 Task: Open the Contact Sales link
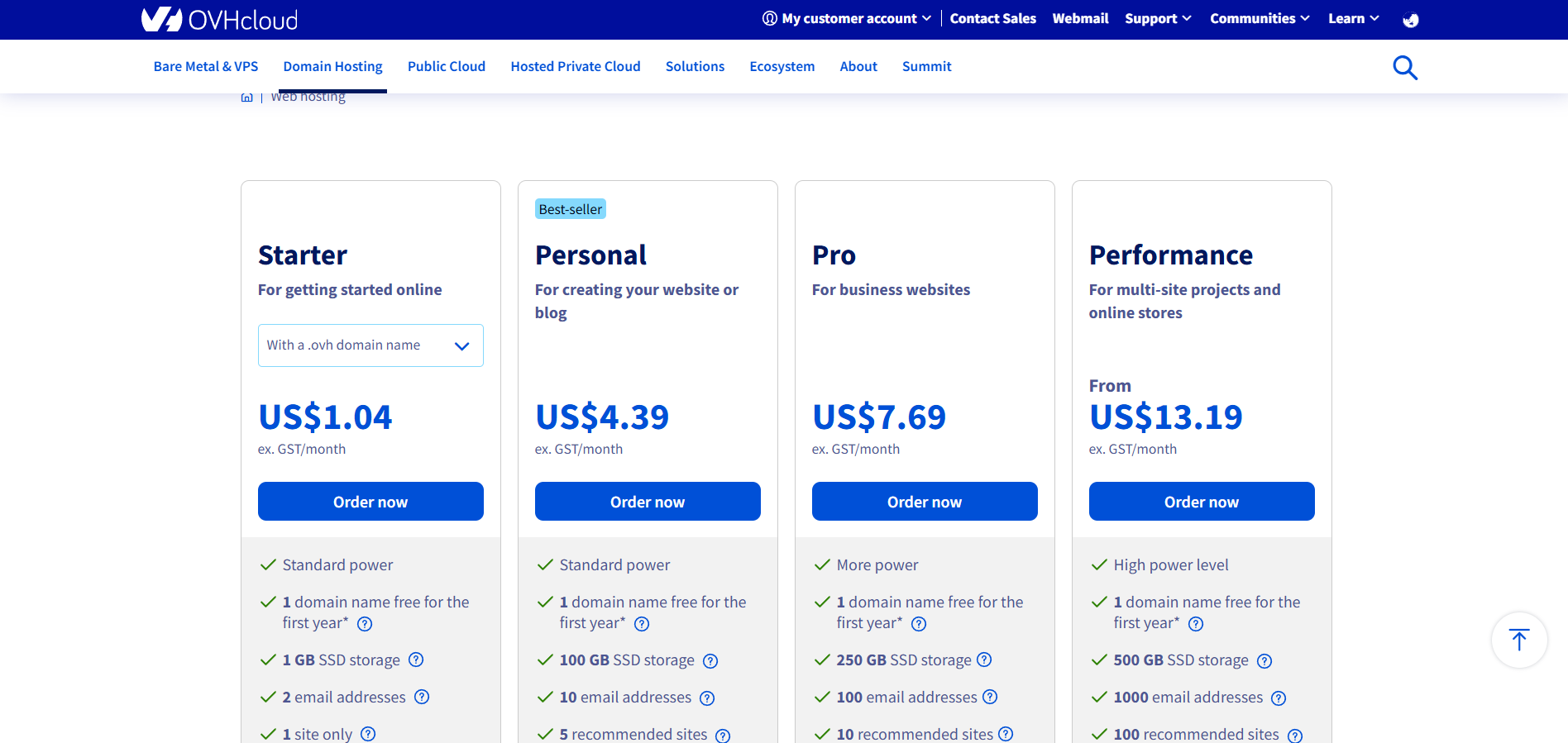pyautogui.click(x=992, y=18)
